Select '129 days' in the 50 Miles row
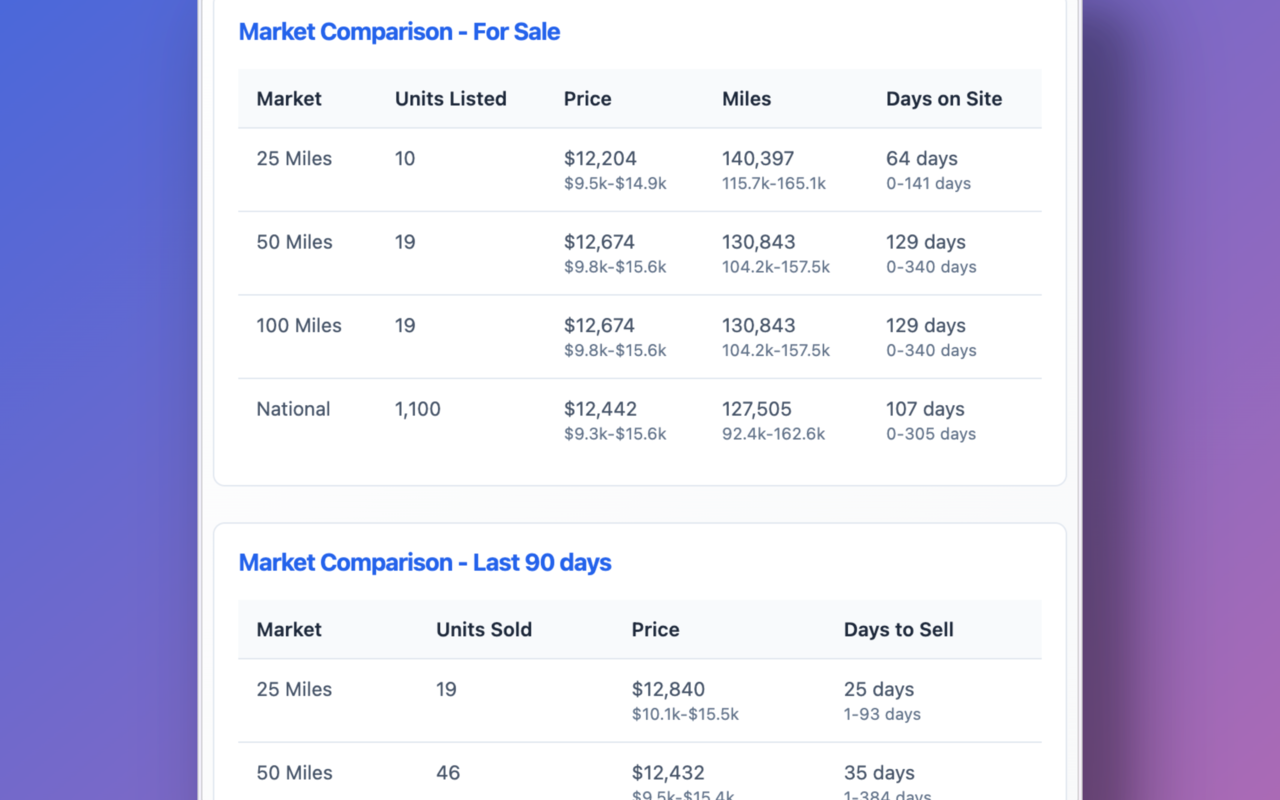 tap(926, 242)
